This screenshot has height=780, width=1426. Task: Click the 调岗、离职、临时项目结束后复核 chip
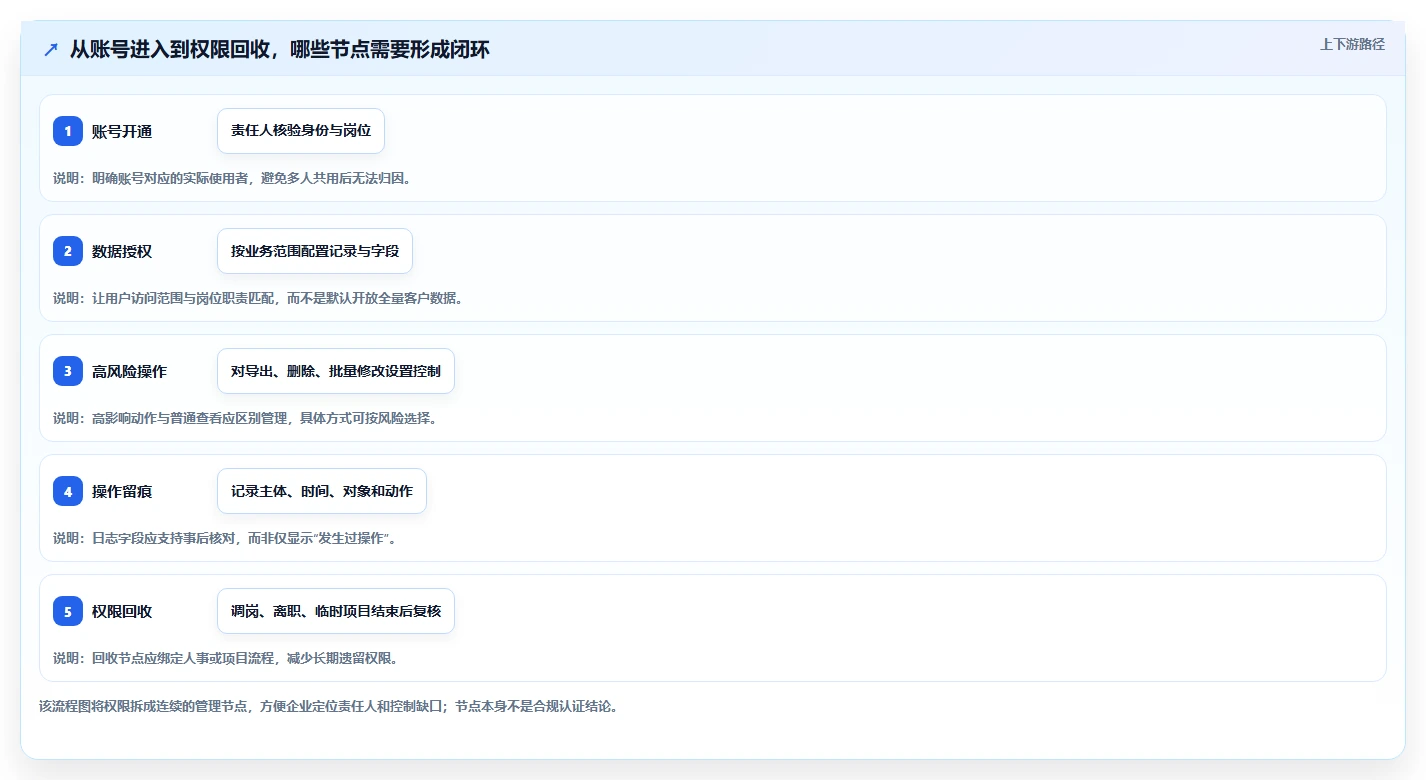[336, 611]
